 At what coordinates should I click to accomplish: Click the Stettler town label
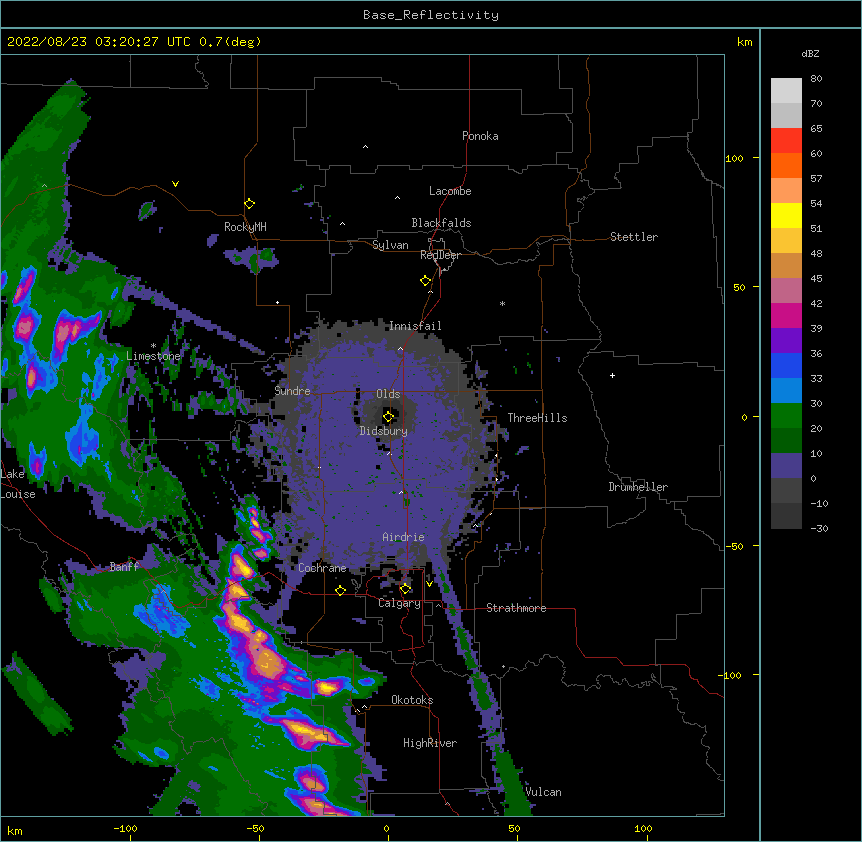[634, 237]
